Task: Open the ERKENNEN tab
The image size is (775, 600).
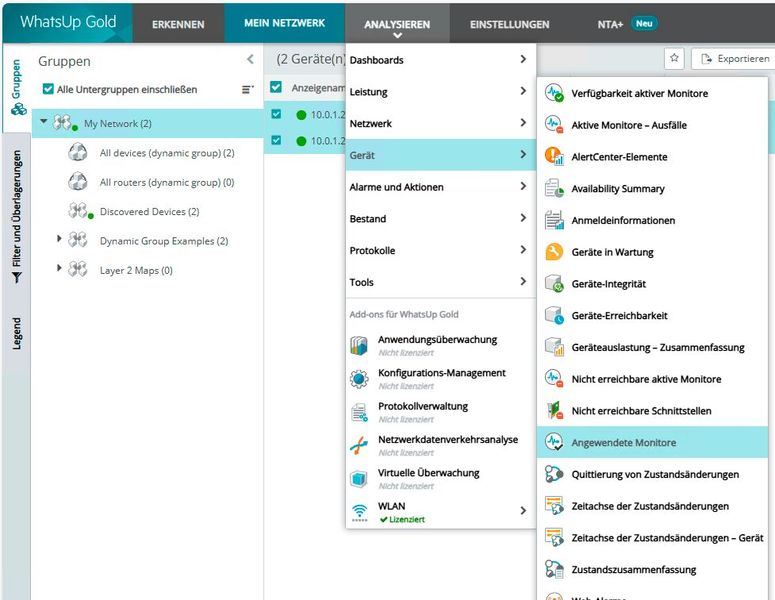Action: (x=178, y=24)
